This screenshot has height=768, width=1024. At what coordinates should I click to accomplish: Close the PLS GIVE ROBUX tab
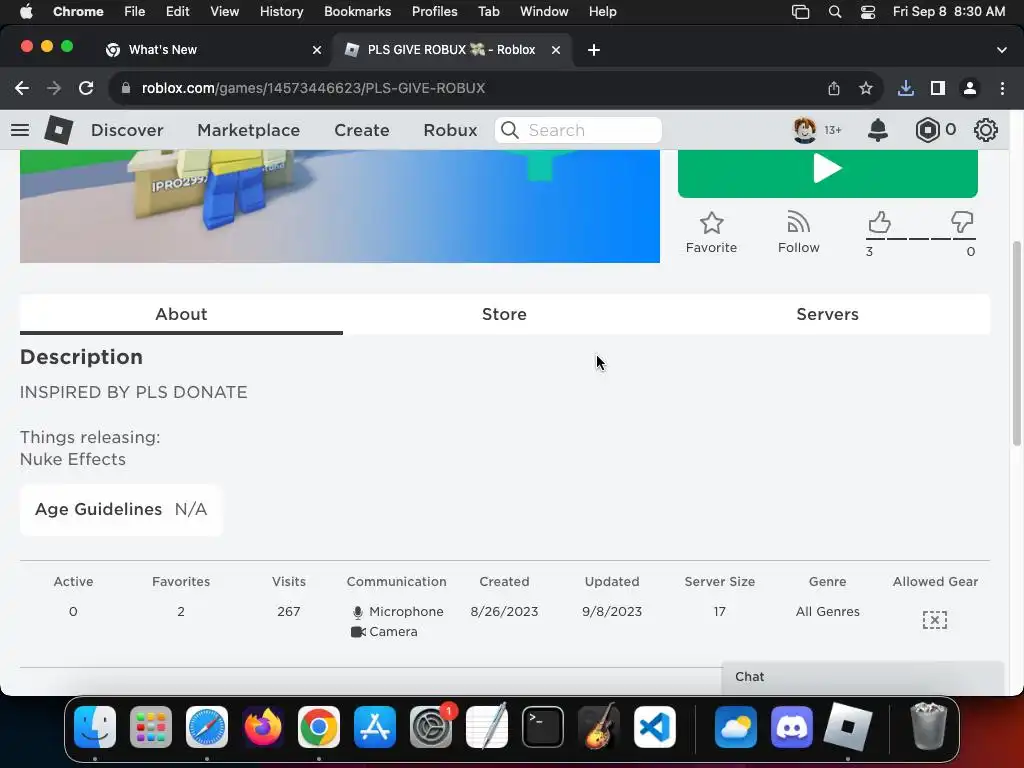click(x=556, y=50)
